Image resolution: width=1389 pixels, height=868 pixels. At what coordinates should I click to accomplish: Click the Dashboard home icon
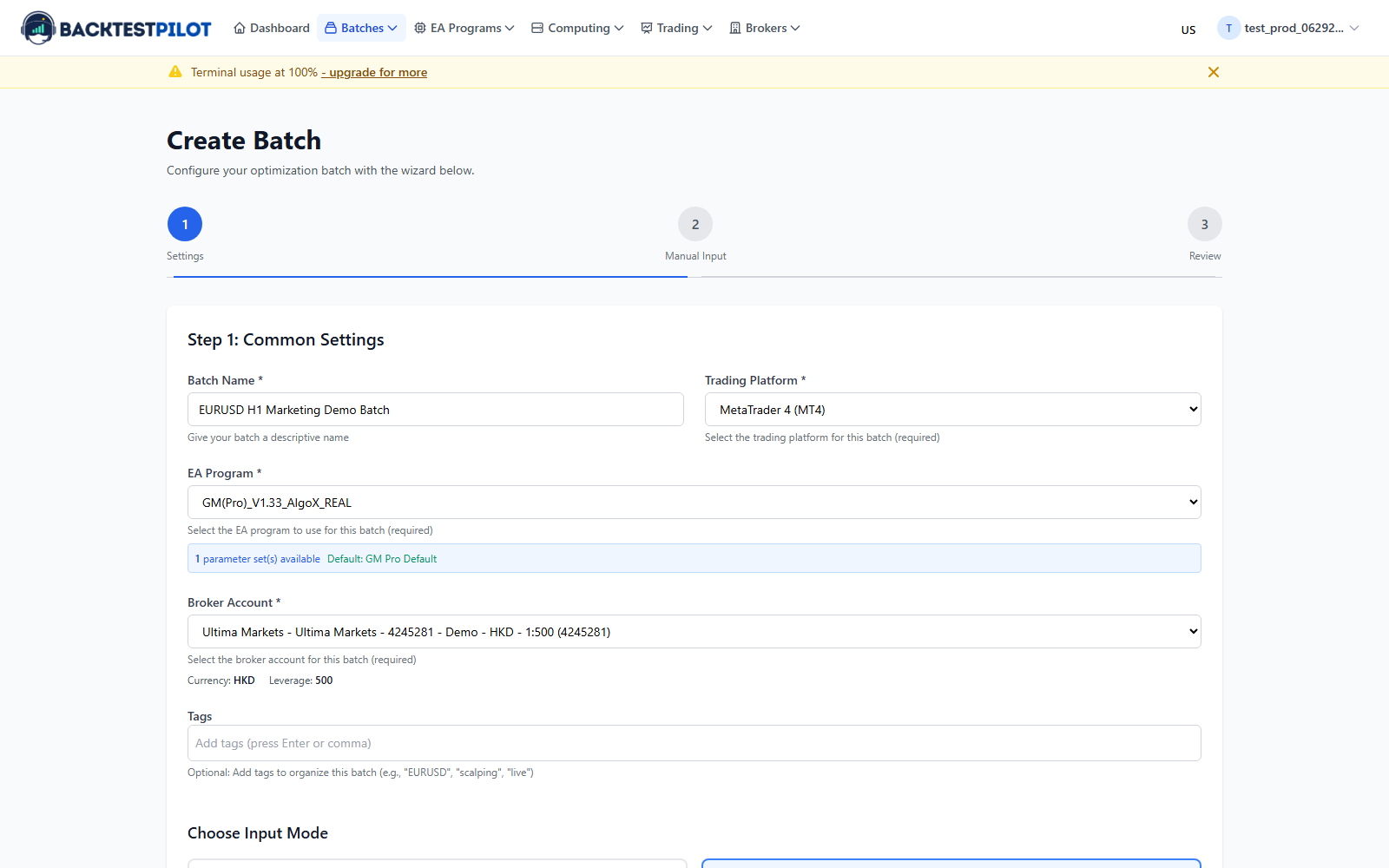click(240, 28)
